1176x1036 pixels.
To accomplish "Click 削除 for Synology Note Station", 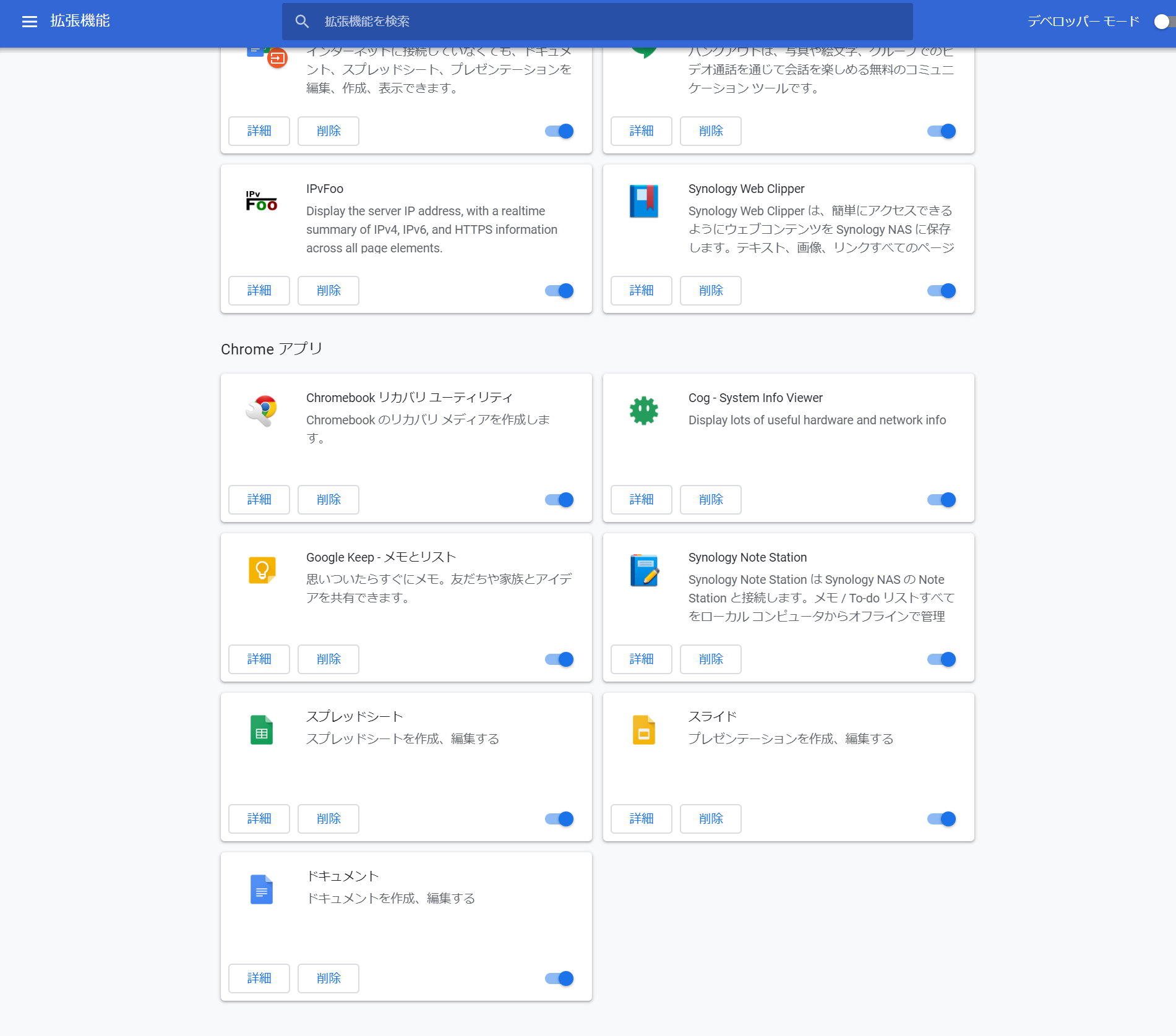I will click(x=711, y=659).
